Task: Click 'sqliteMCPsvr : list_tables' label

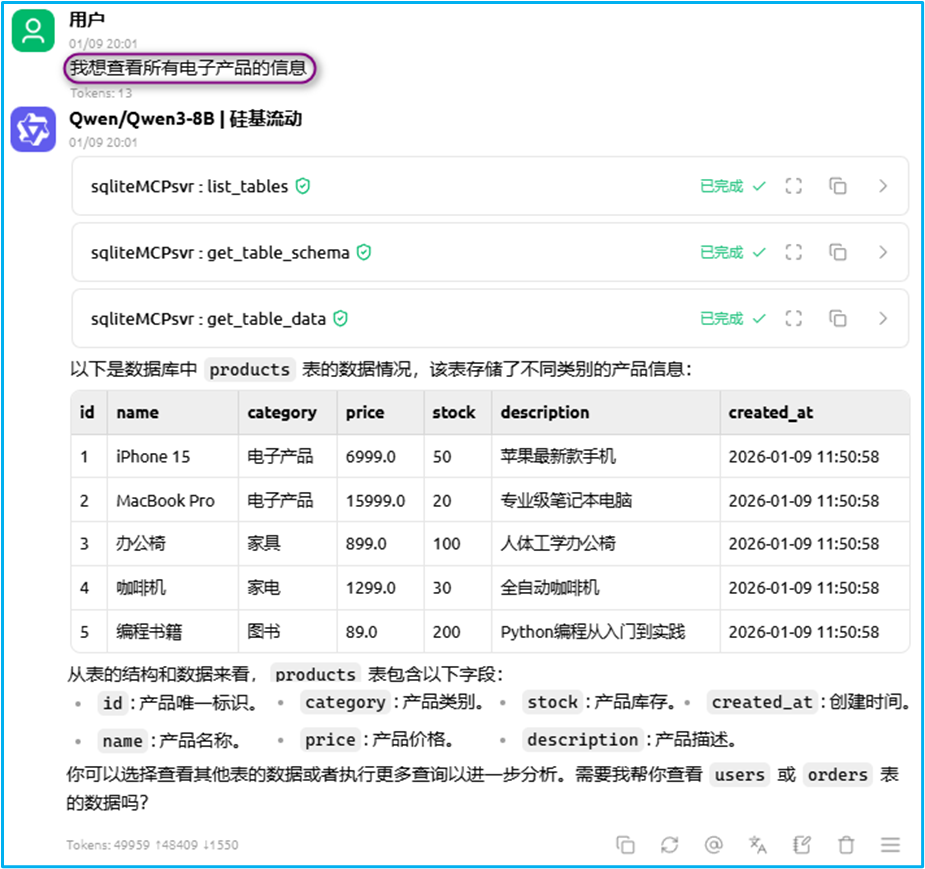Action: pos(189,186)
